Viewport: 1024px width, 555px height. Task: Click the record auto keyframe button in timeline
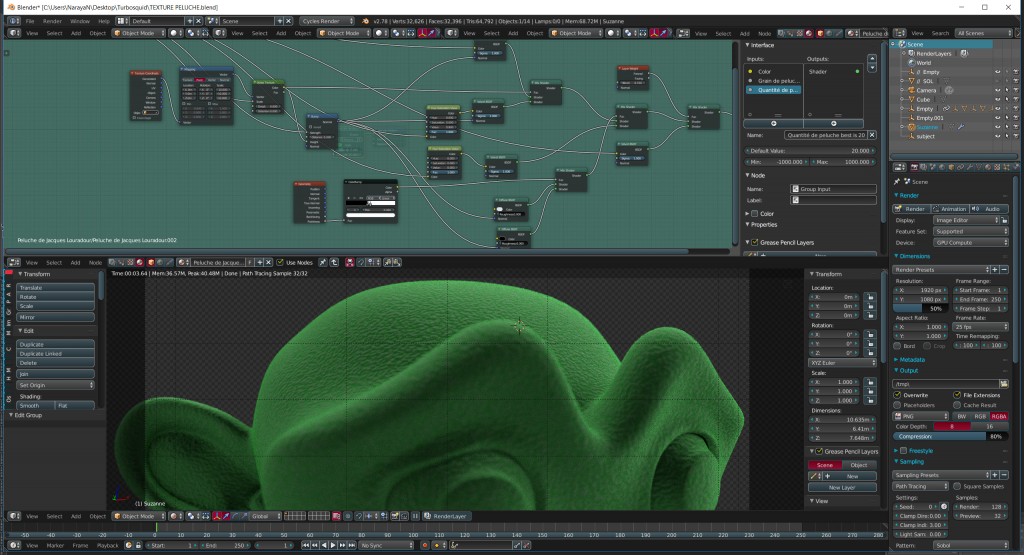(x=425, y=545)
